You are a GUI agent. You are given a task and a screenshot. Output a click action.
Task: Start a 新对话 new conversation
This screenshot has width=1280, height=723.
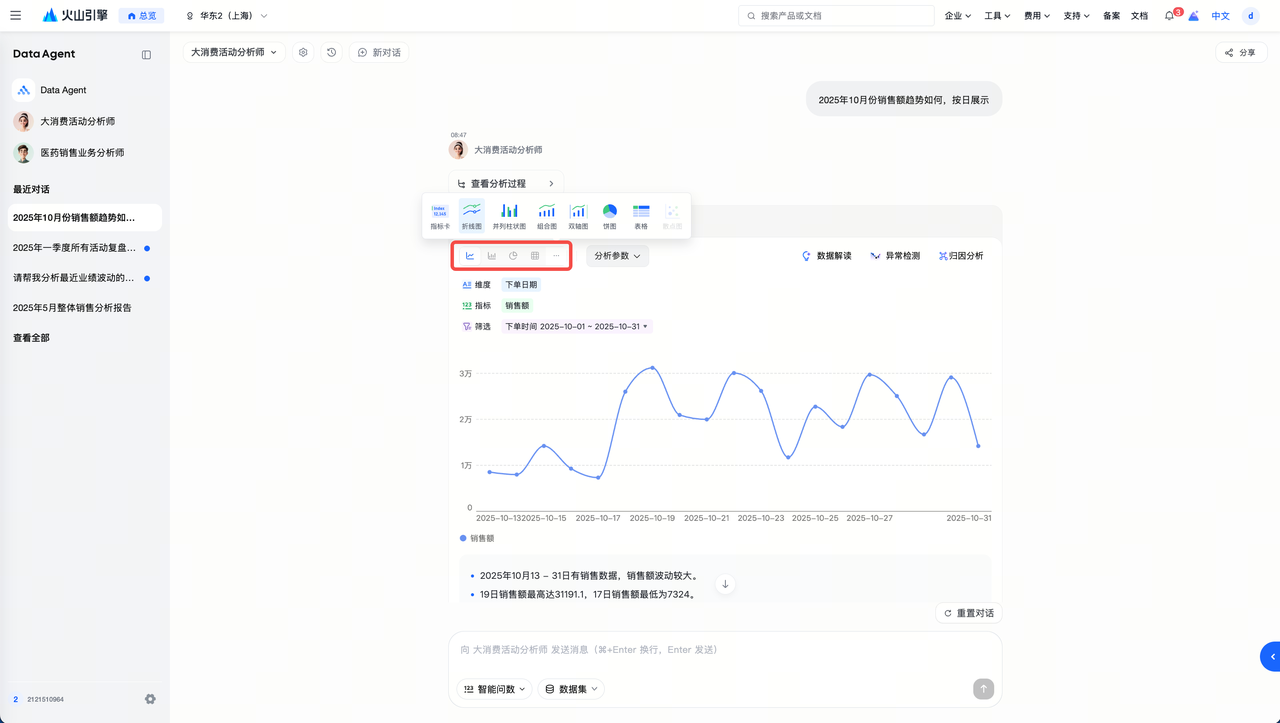379,52
